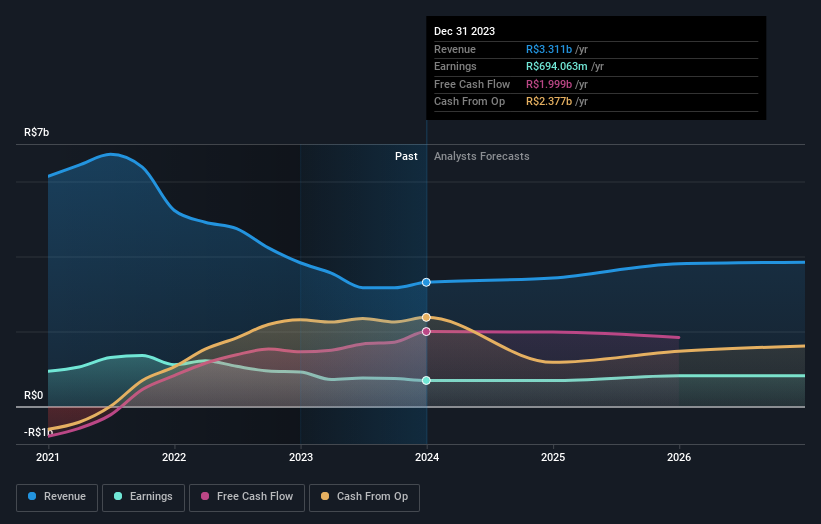Click the Analysts Forecasts label
Viewport: 821px width, 524px height.
click(482, 156)
